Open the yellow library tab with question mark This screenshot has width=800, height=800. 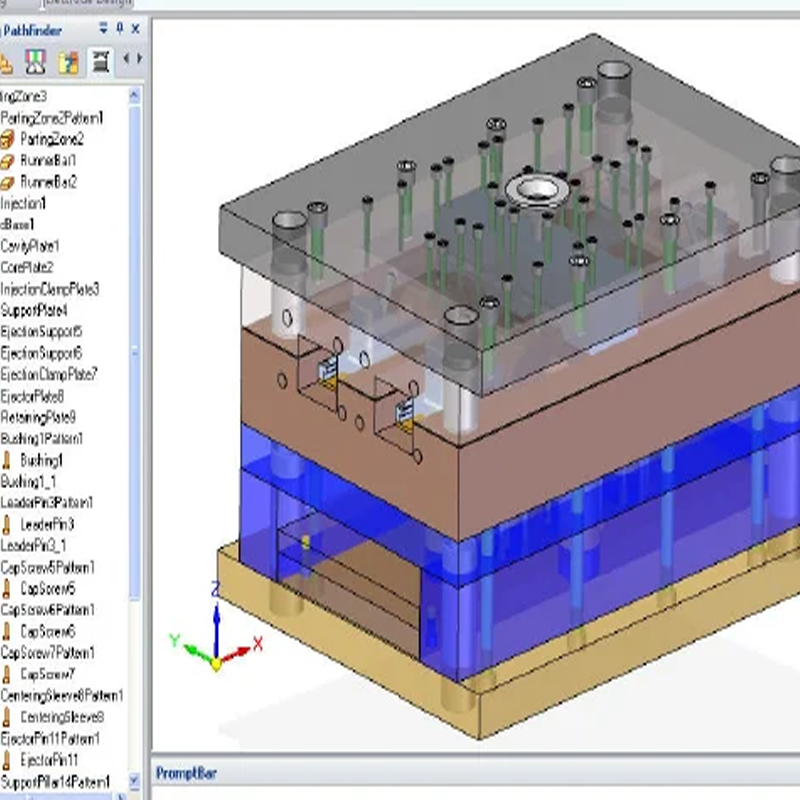click(68, 62)
